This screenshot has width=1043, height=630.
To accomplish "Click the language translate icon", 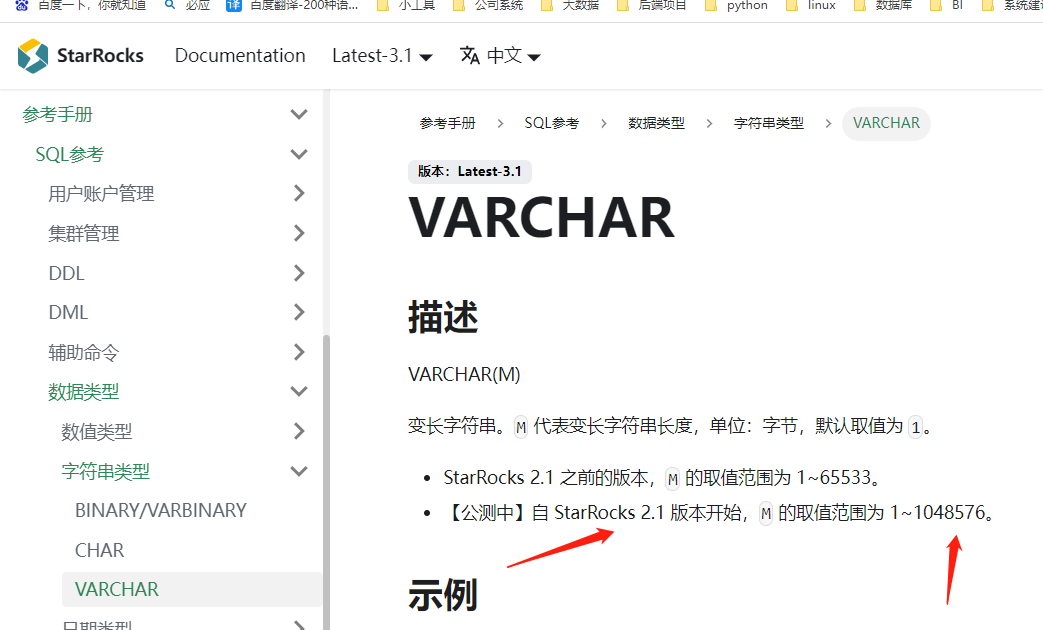I will pos(470,55).
